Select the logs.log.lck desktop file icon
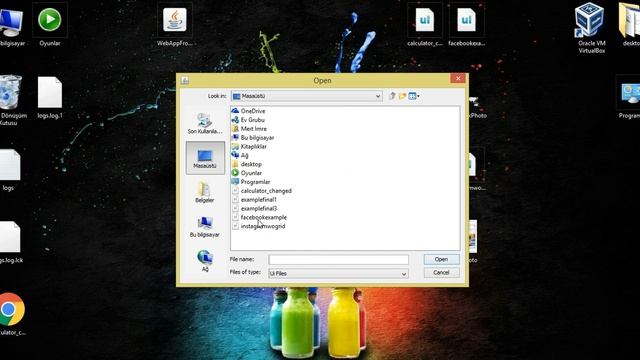This screenshot has width=640, height=360. 11,242
